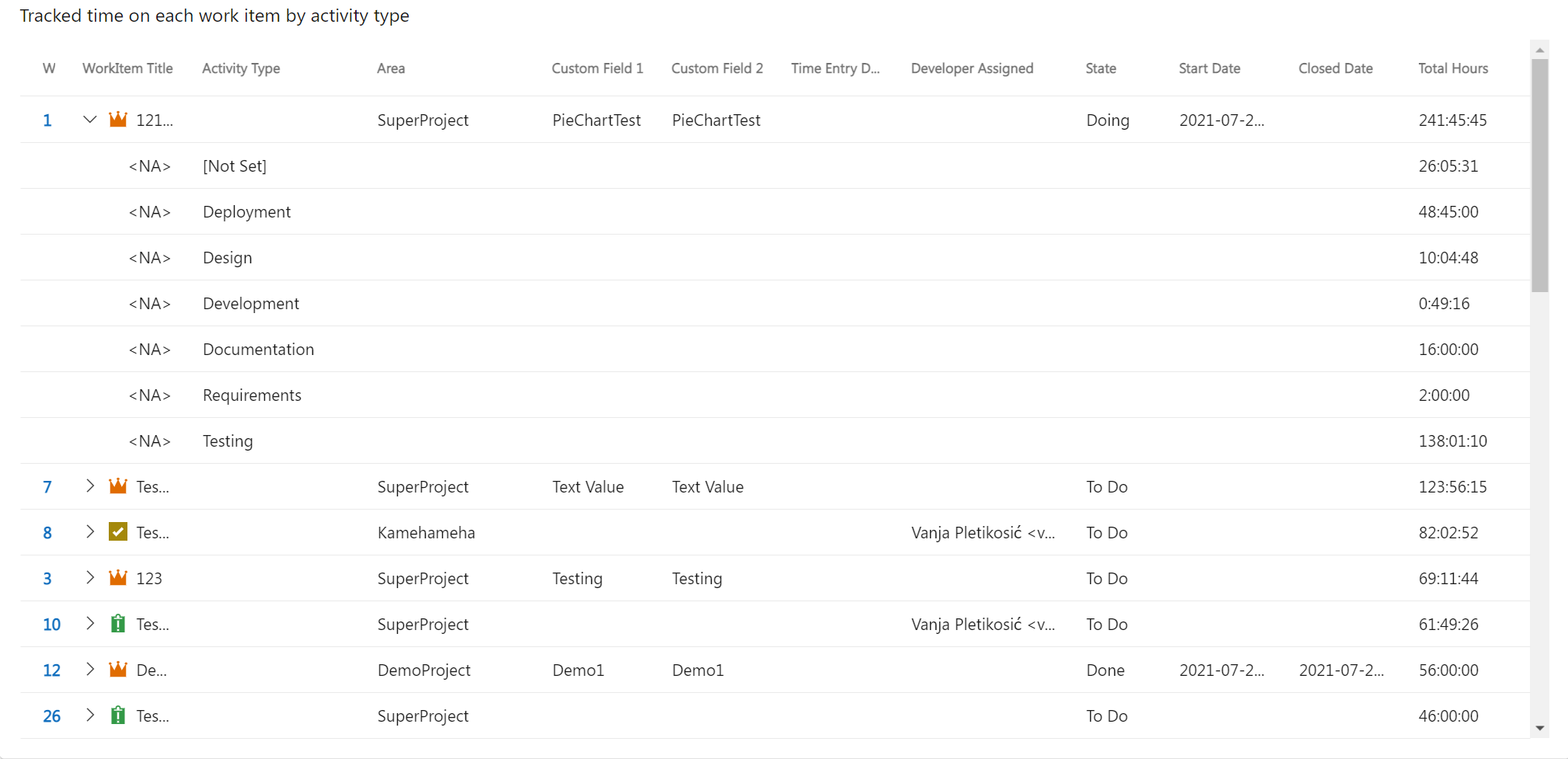Image resolution: width=1568 pixels, height=759 pixels.
Task: Click Vanja Pletikosić in row 10
Action: coord(983,625)
